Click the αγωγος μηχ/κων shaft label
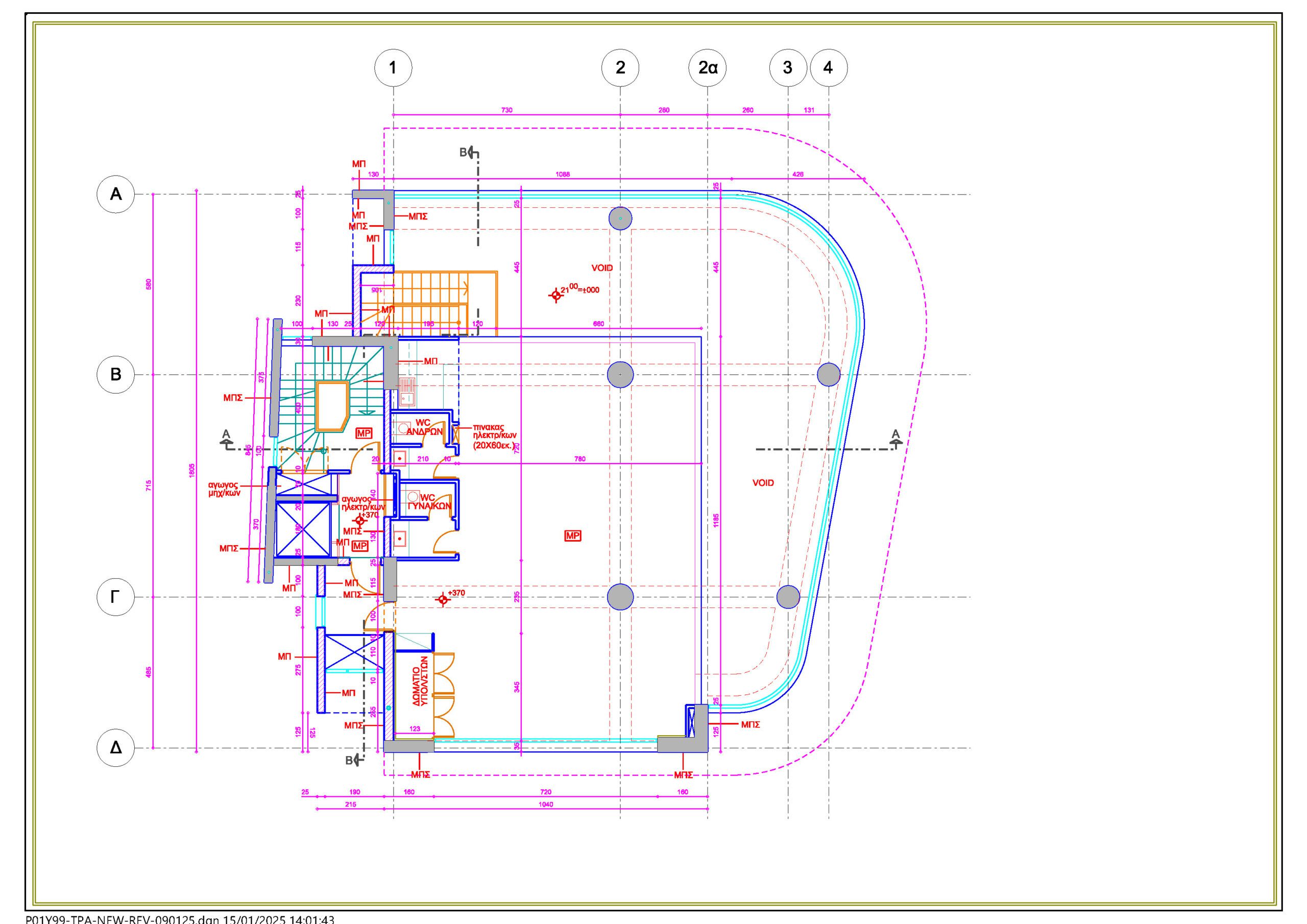 click(x=224, y=489)
